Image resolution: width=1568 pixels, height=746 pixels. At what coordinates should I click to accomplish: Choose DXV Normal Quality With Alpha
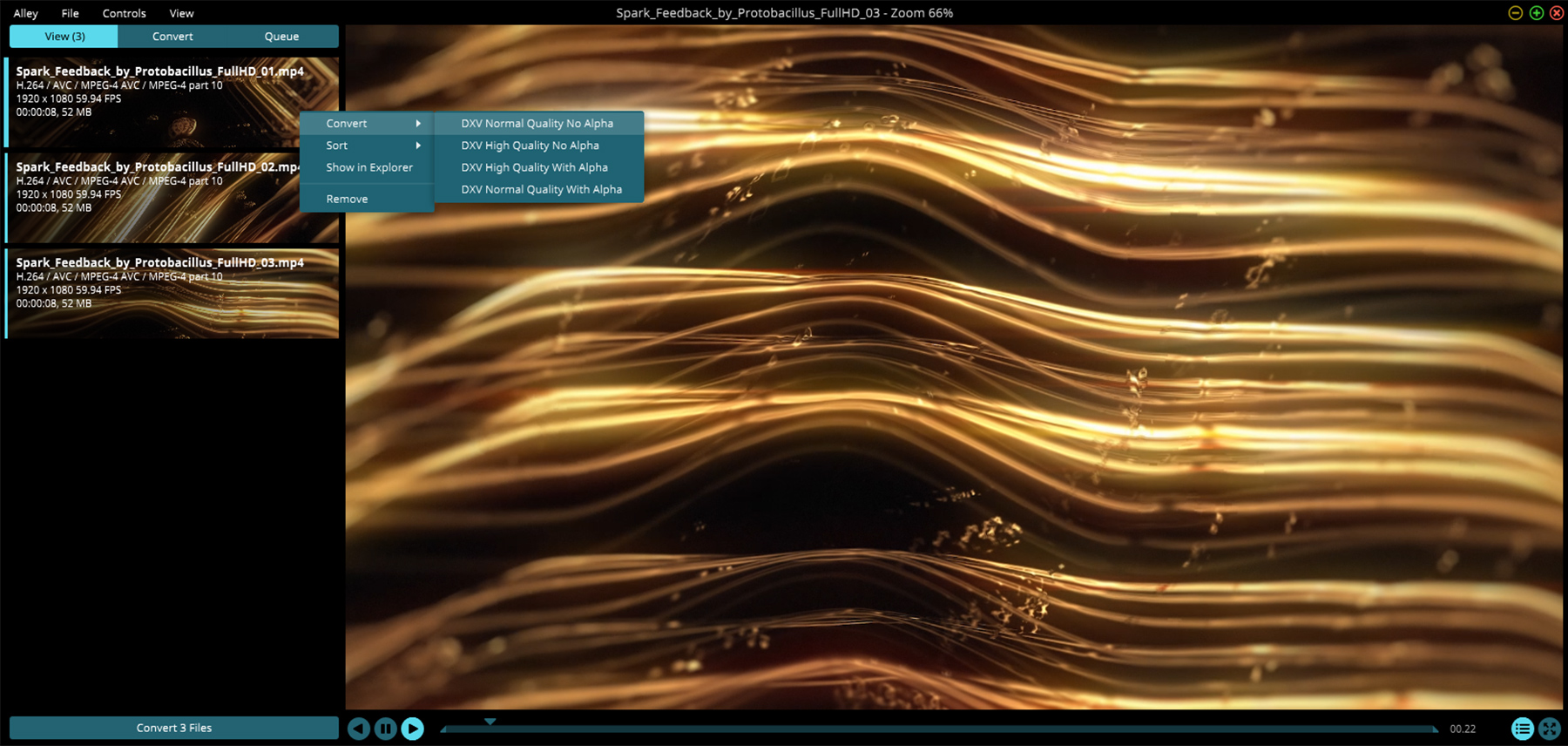tap(542, 189)
